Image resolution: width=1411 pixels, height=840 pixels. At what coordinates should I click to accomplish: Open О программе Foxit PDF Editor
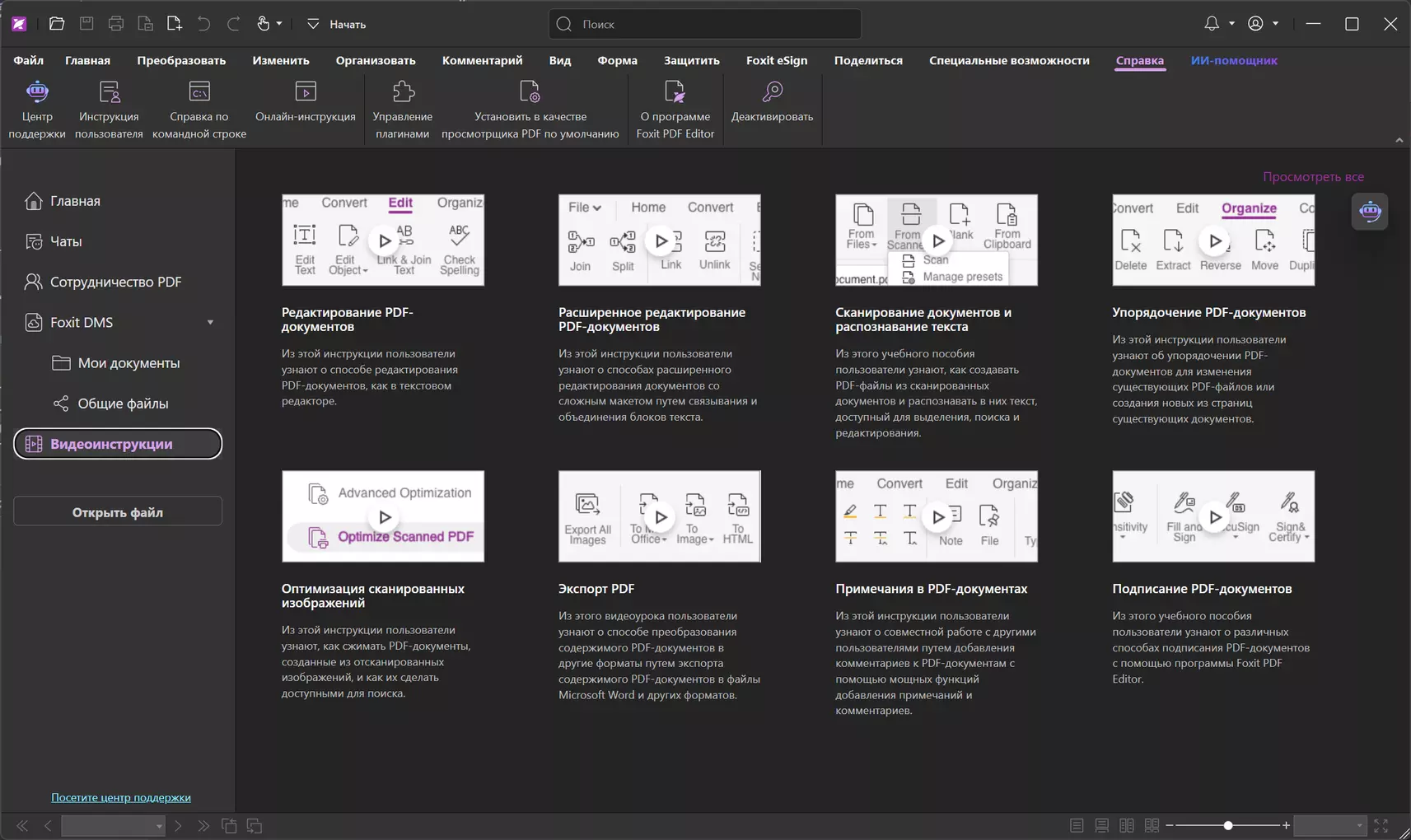point(675,109)
